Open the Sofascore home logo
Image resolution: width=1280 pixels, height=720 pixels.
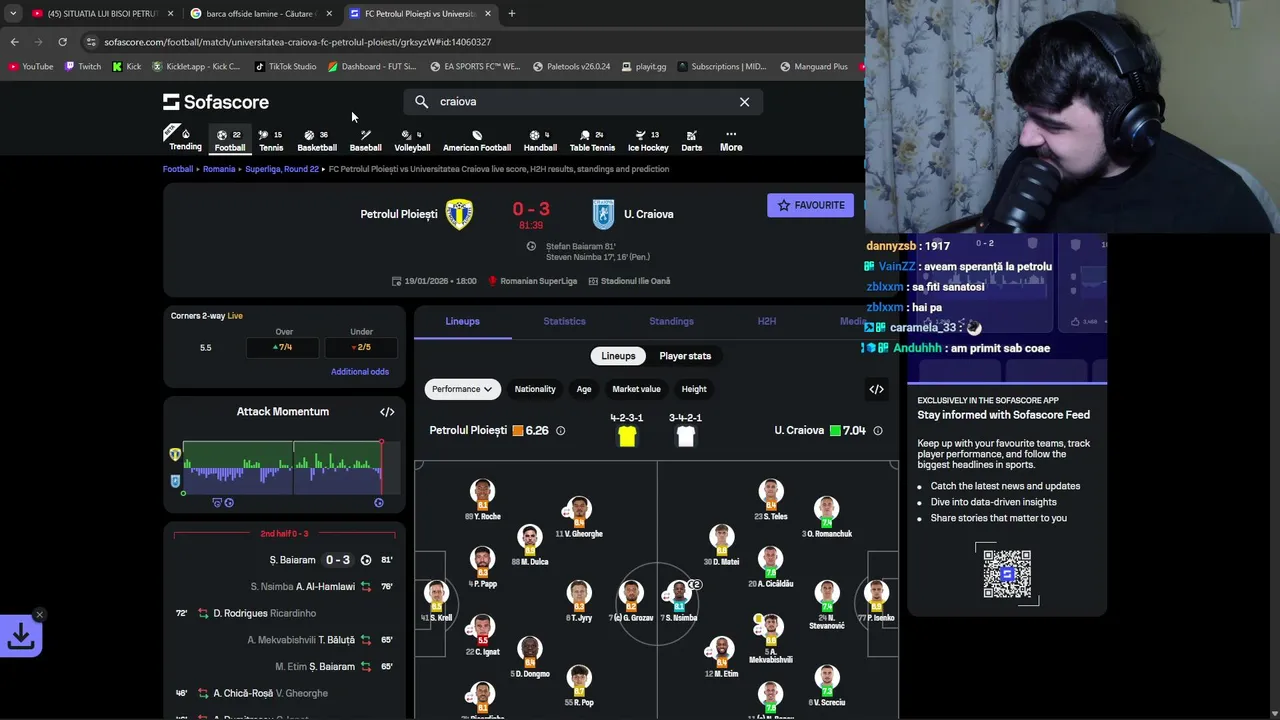pos(216,102)
